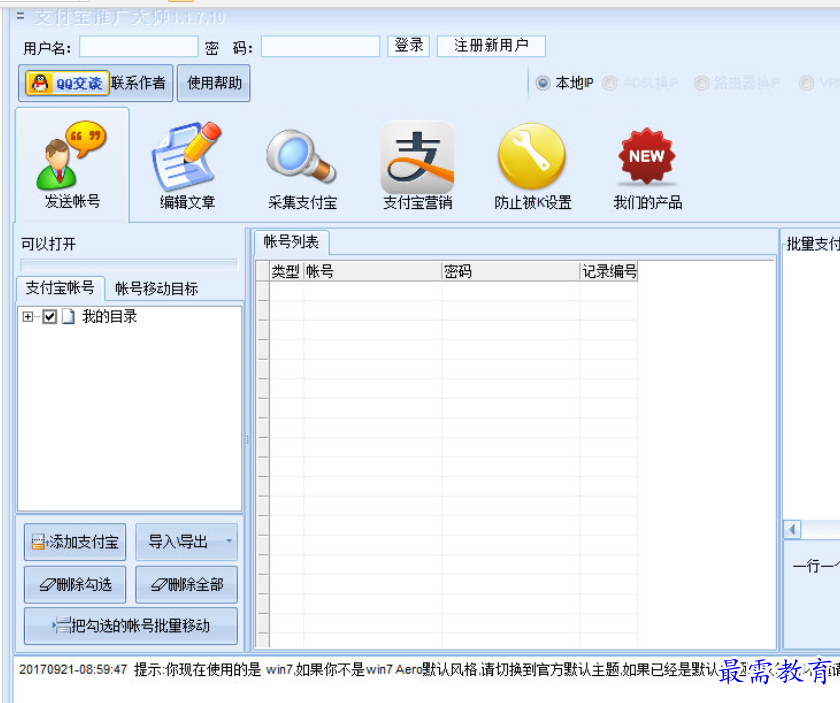Click the 联系作者 contact author button
This screenshot has height=703, width=840.
point(138,83)
